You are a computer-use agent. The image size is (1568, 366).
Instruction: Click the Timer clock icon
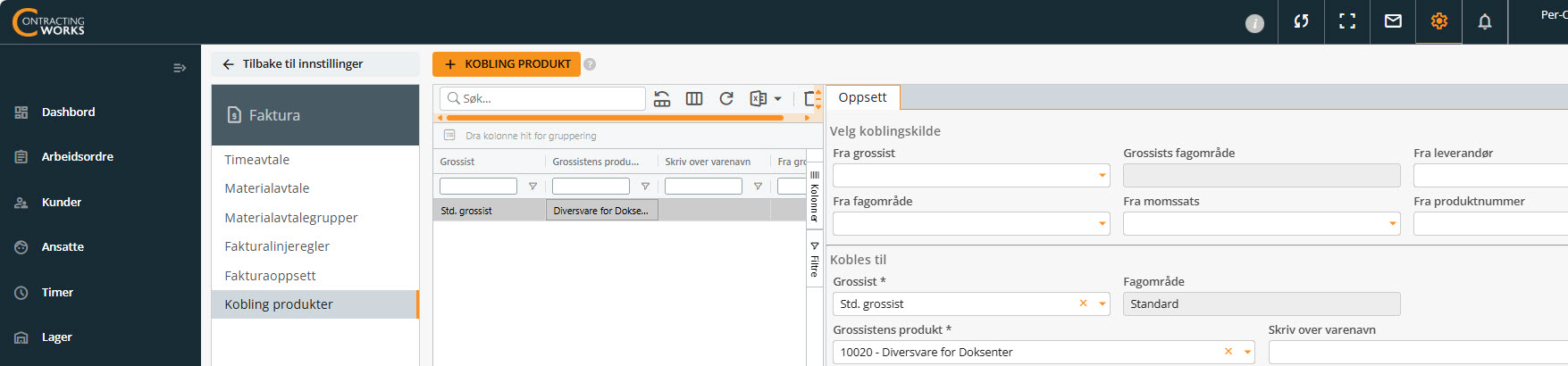[x=21, y=293]
